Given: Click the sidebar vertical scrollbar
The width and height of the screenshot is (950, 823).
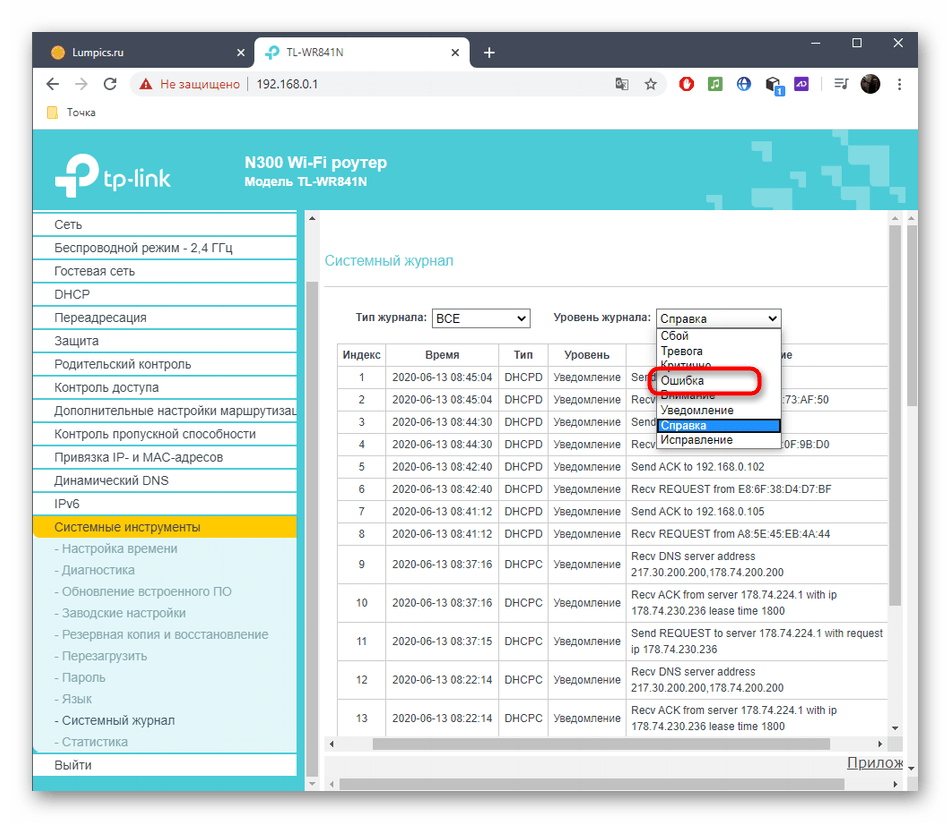Looking at the screenshot, I should click(312, 528).
